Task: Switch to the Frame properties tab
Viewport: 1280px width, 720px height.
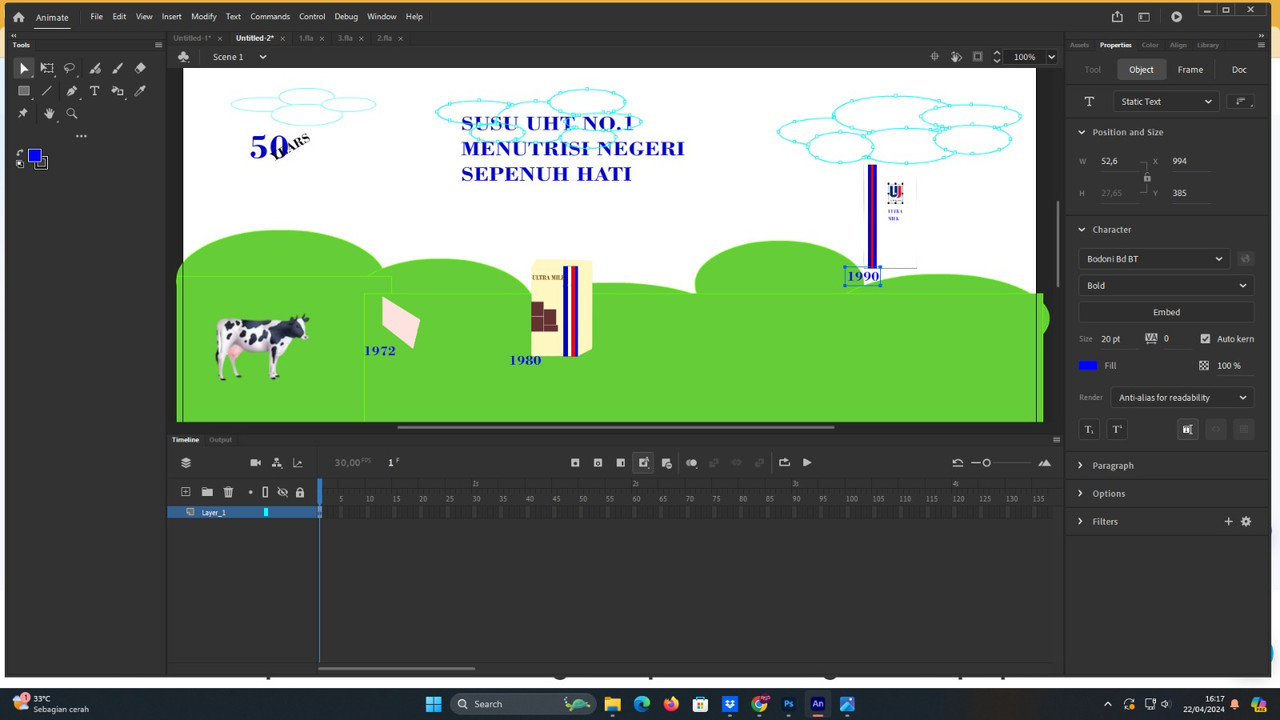Action: coord(1190,70)
